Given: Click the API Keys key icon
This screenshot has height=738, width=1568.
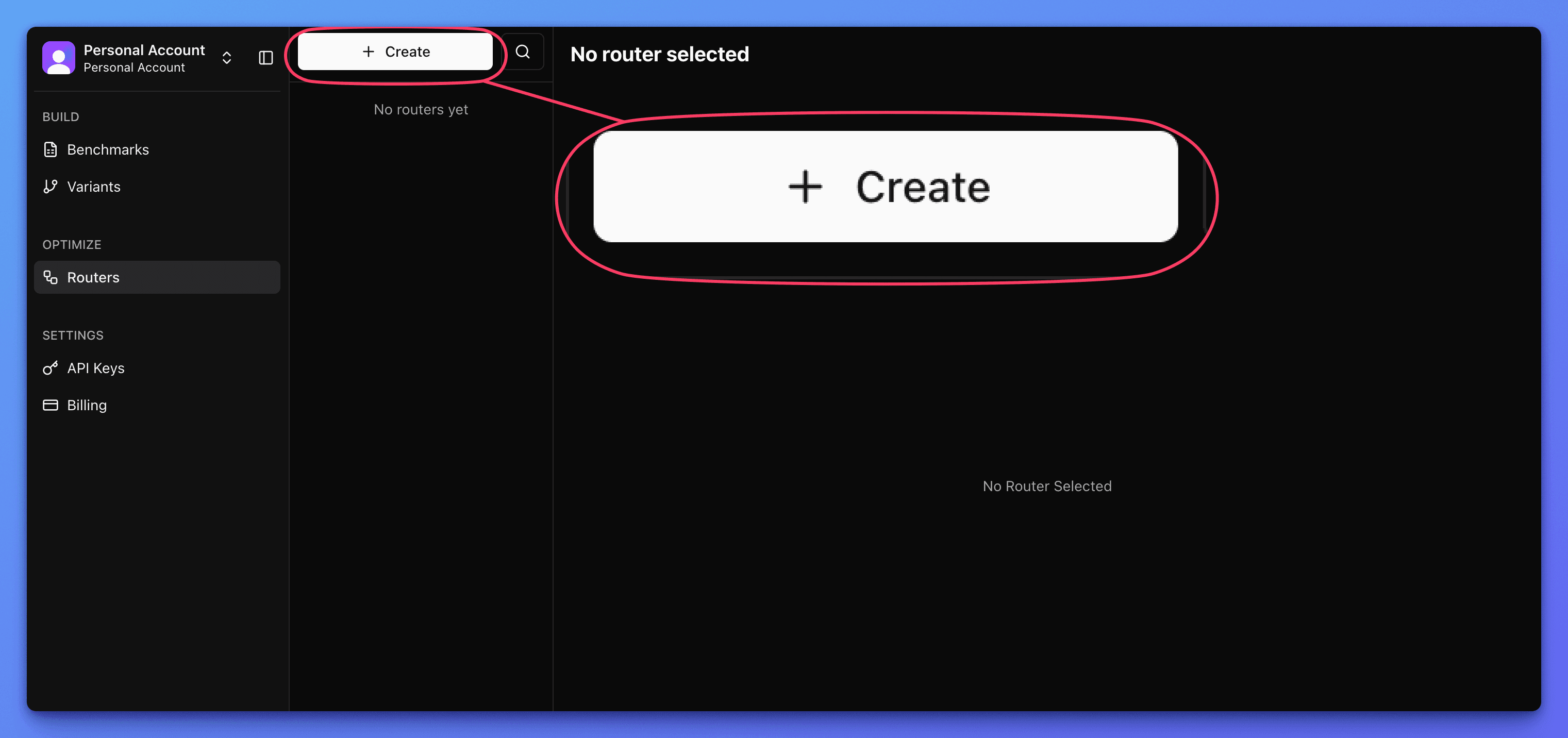Looking at the screenshot, I should pos(51,368).
